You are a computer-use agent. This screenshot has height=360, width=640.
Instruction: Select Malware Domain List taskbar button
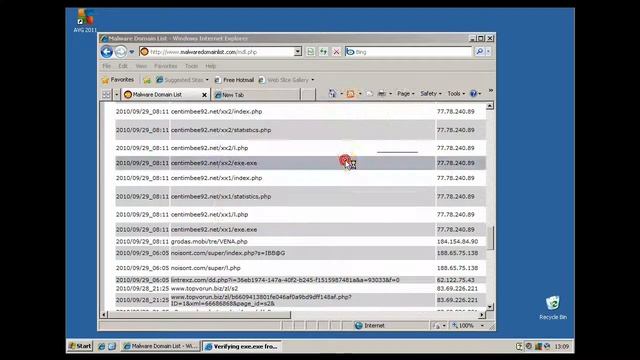[x=160, y=346]
